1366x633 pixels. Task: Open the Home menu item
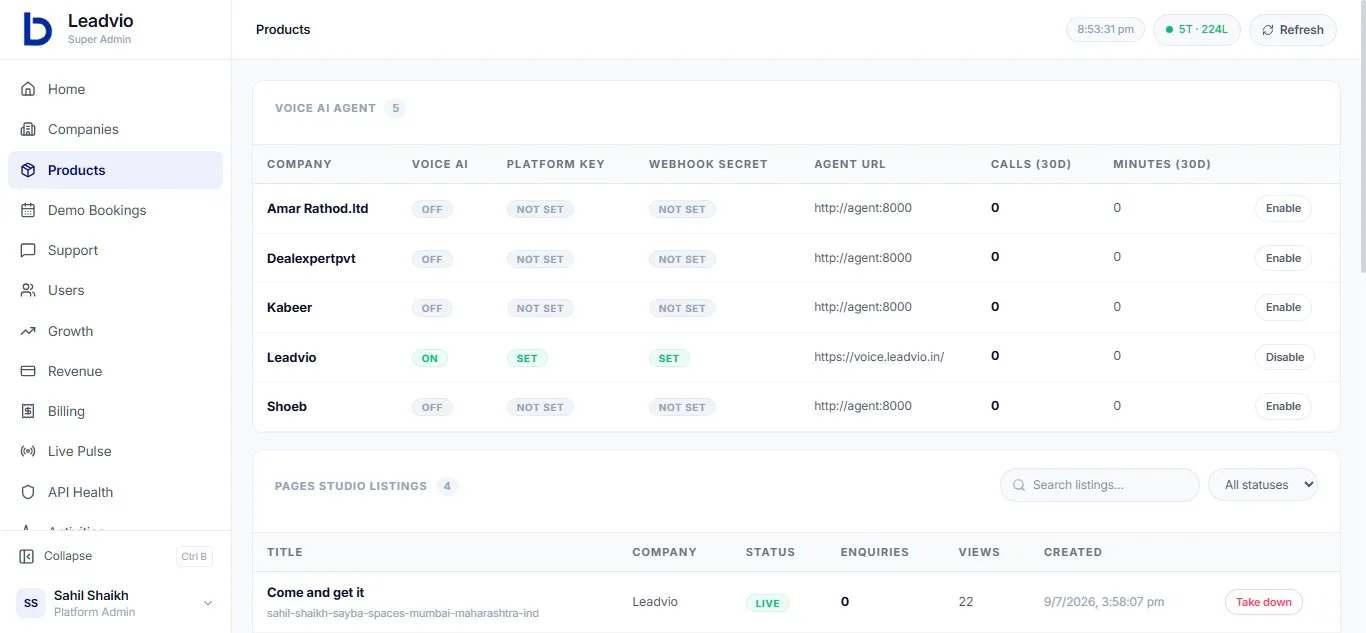(115, 89)
